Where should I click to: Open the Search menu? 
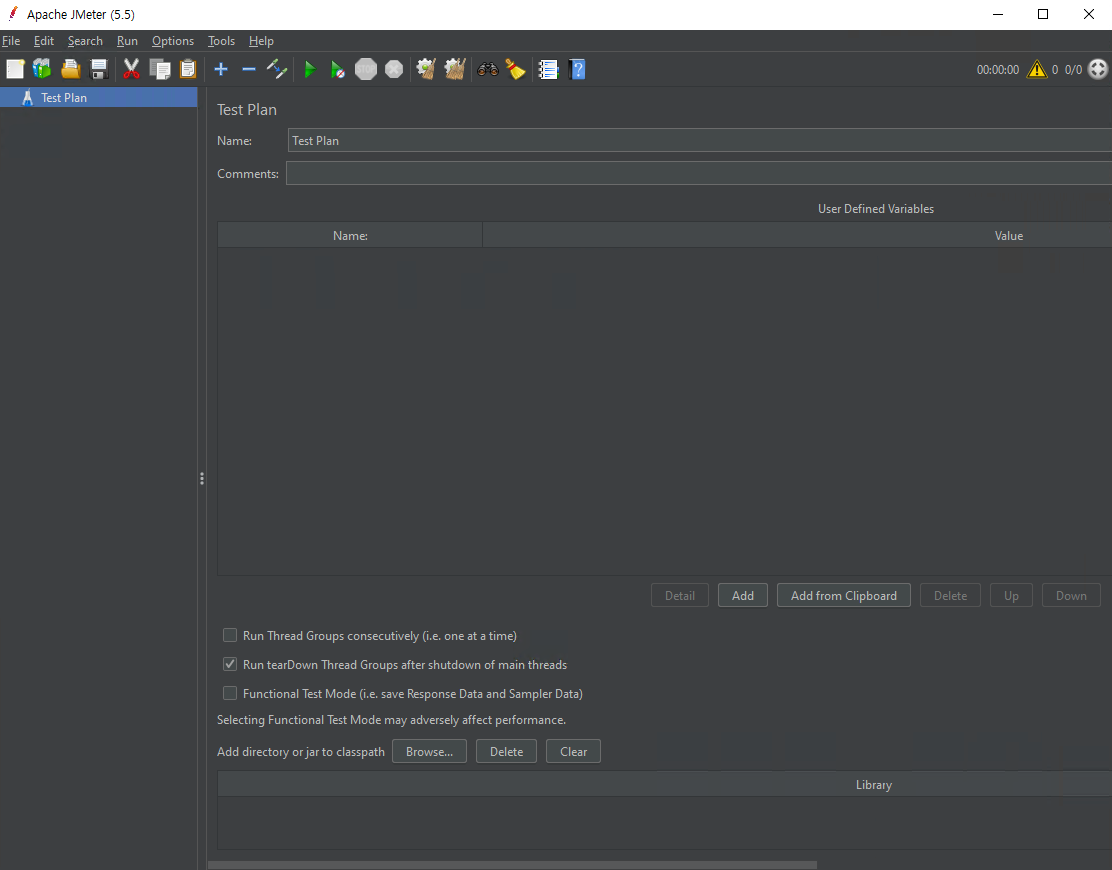click(85, 41)
